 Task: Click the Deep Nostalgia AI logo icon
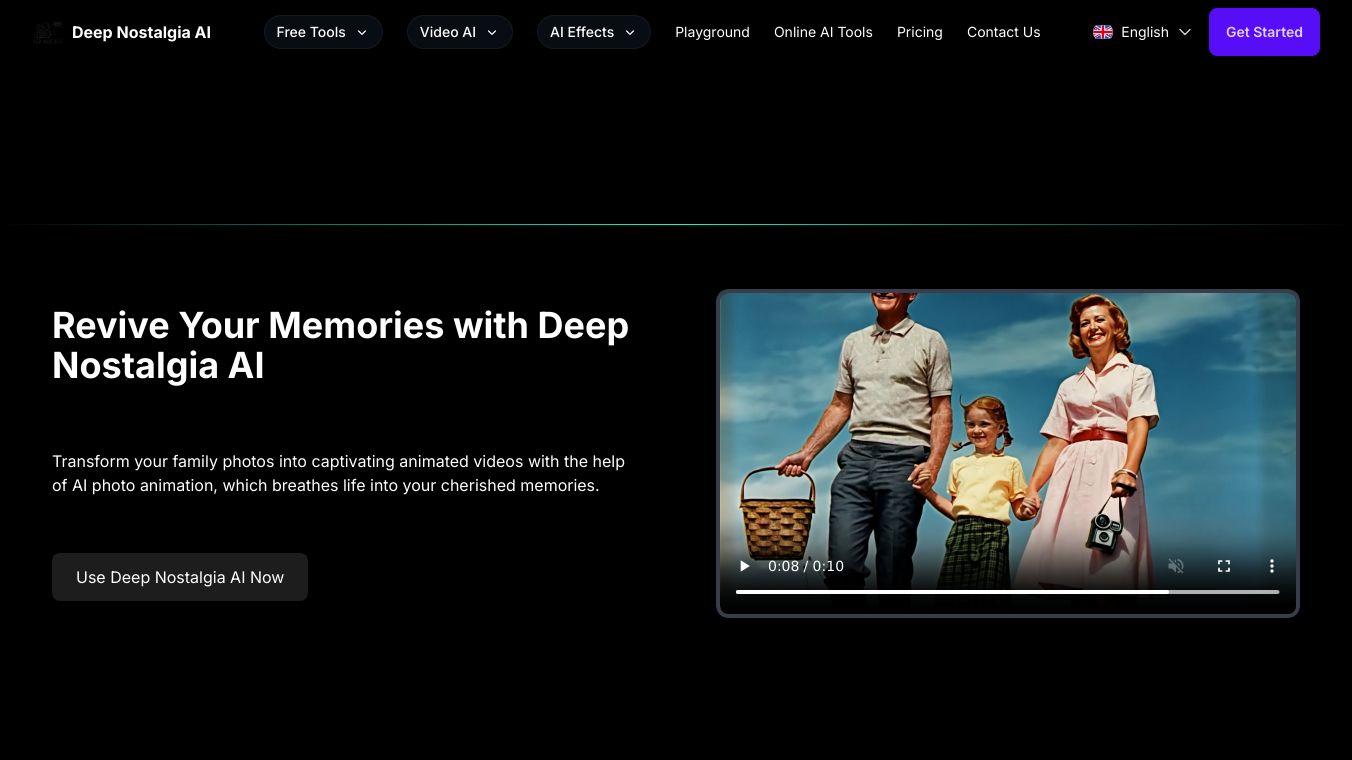(47, 32)
